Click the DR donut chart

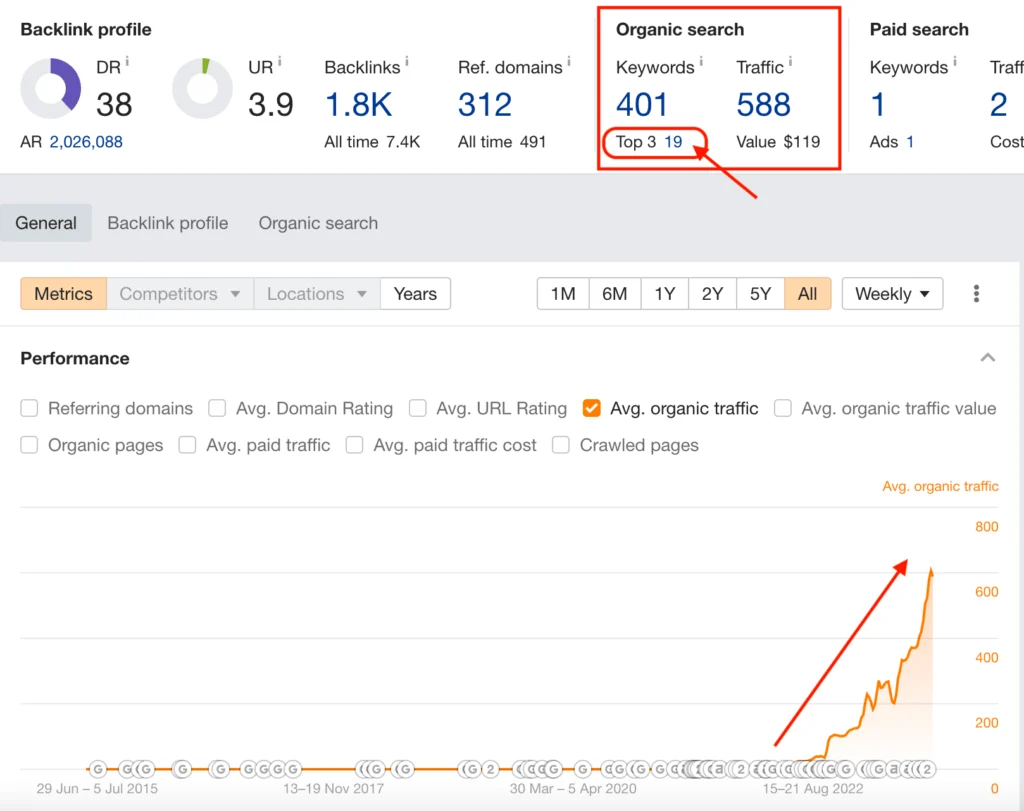tap(51, 88)
